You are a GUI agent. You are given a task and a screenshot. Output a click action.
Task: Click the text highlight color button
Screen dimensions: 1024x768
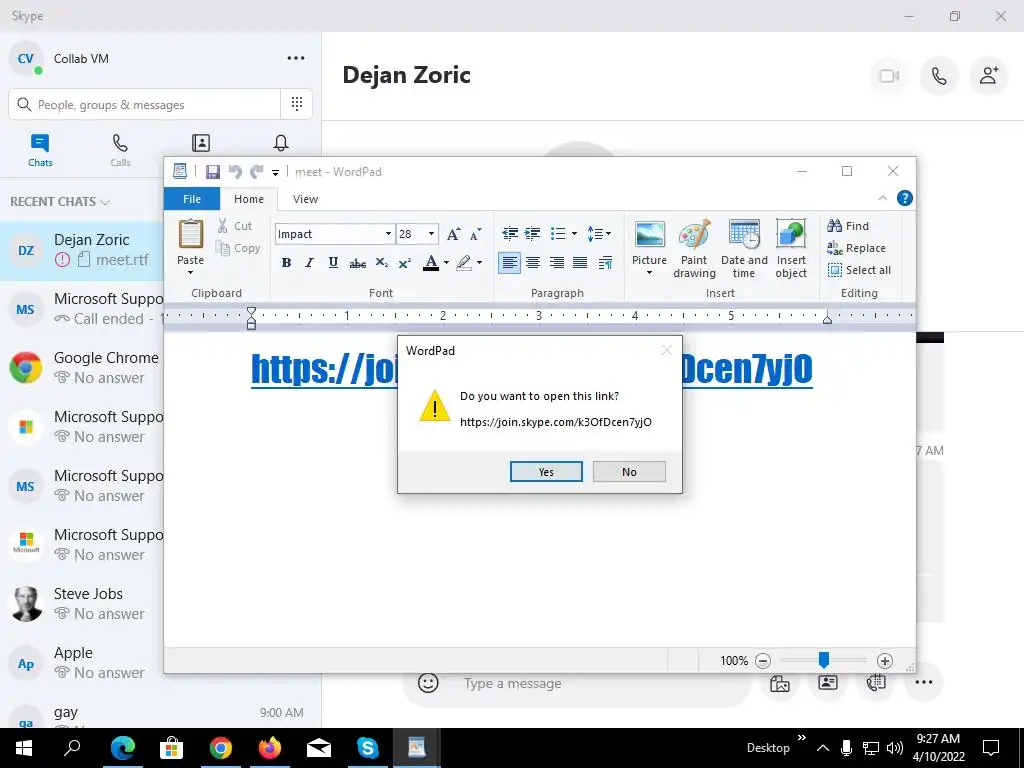coord(464,263)
